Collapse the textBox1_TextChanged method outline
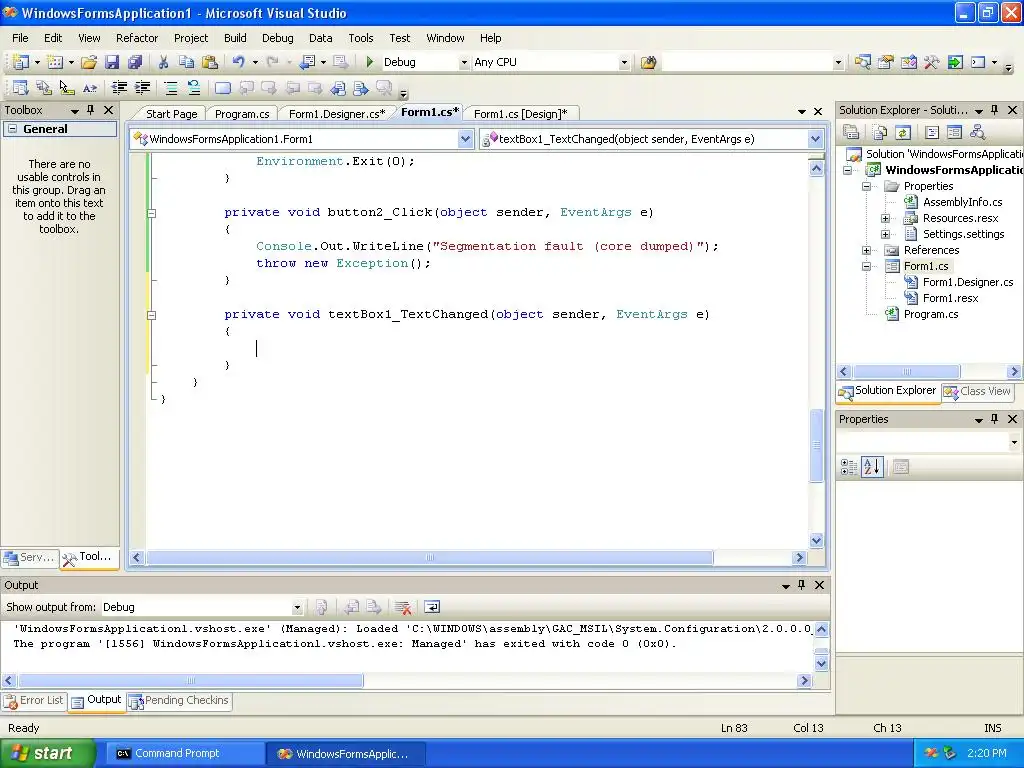Viewport: 1024px width, 768px height. pos(152,315)
